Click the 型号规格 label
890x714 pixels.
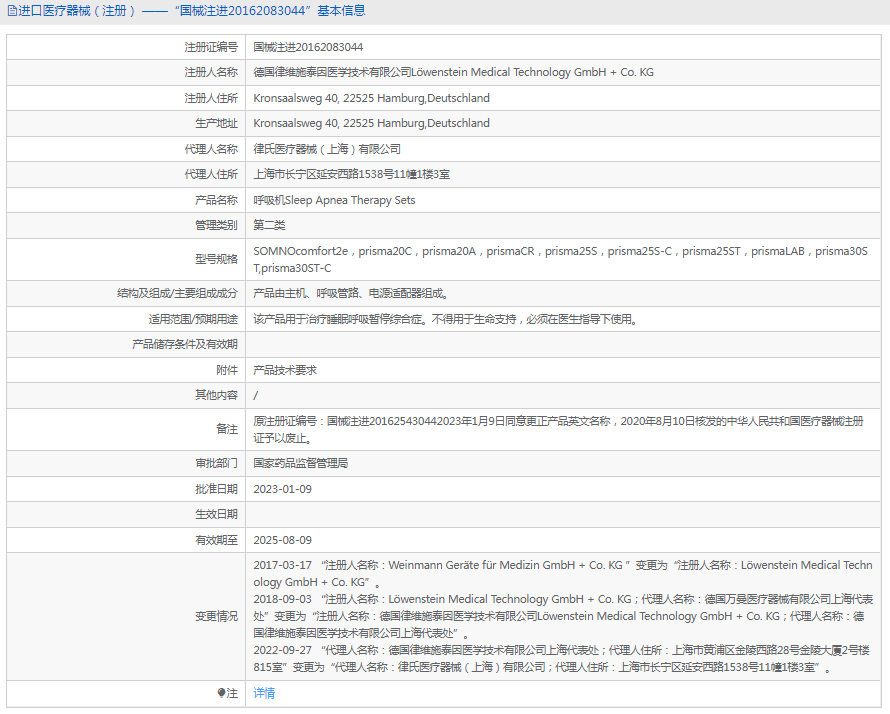coord(217,259)
